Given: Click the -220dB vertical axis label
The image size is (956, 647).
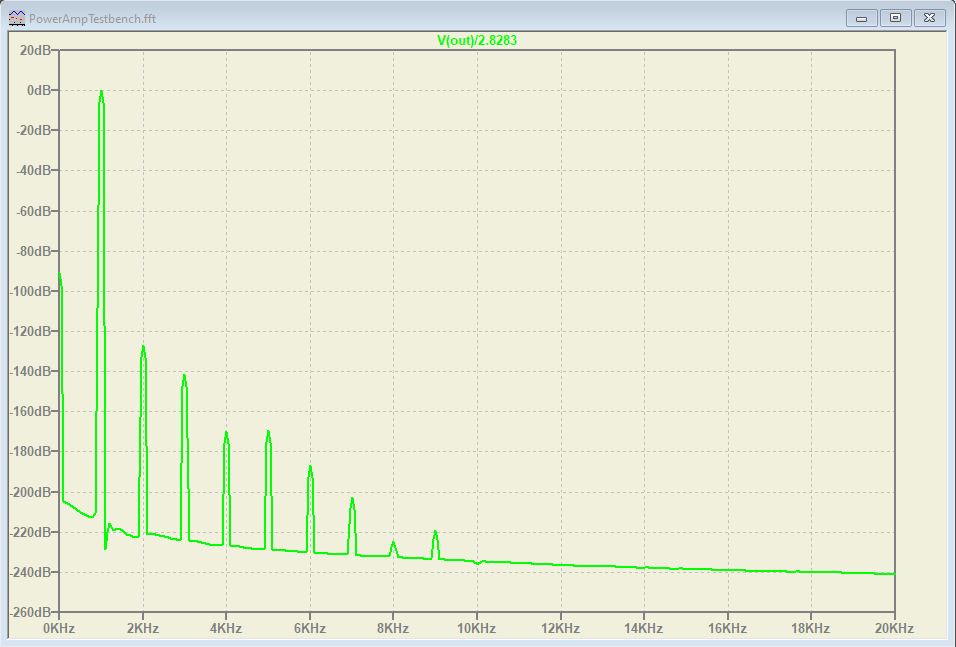Looking at the screenshot, I should coord(30,532).
